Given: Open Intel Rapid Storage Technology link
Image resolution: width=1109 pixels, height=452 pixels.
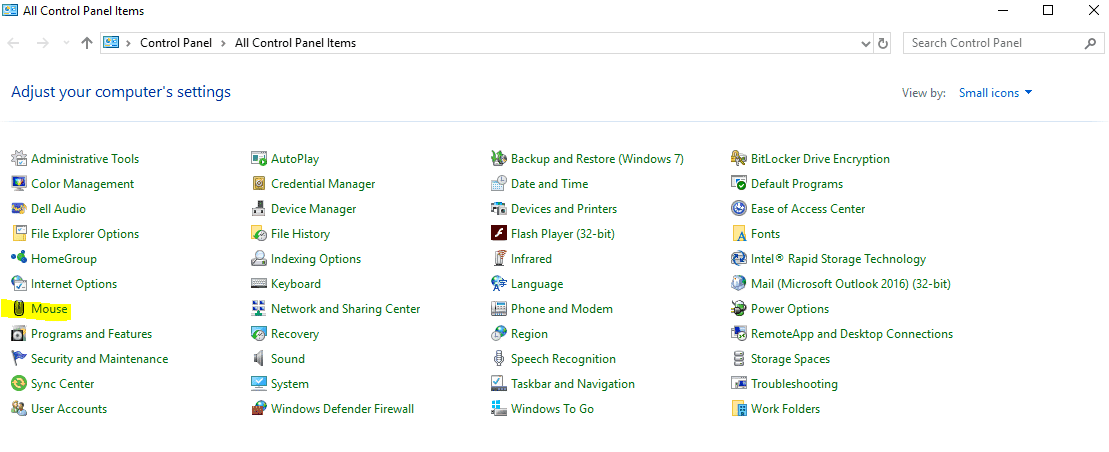Looking at the screenshot, I should (838, 258).
